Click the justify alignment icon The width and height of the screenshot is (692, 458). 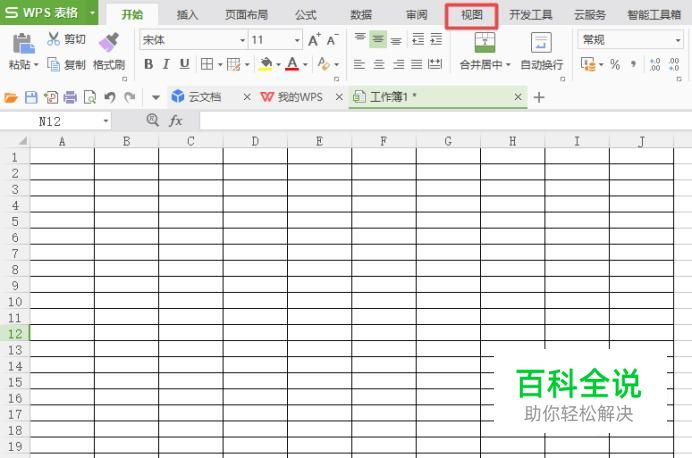click(417, 64)
